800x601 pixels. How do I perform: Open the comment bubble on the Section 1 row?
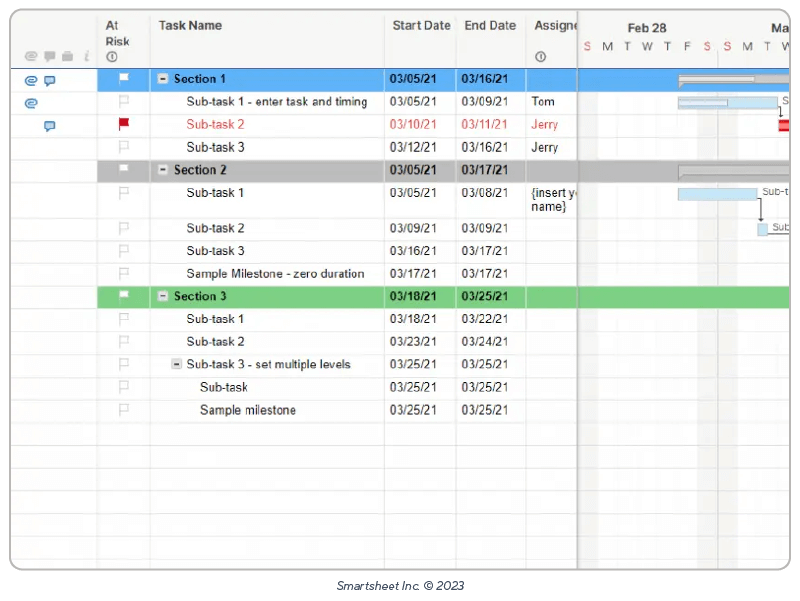[x=50, y=79]
